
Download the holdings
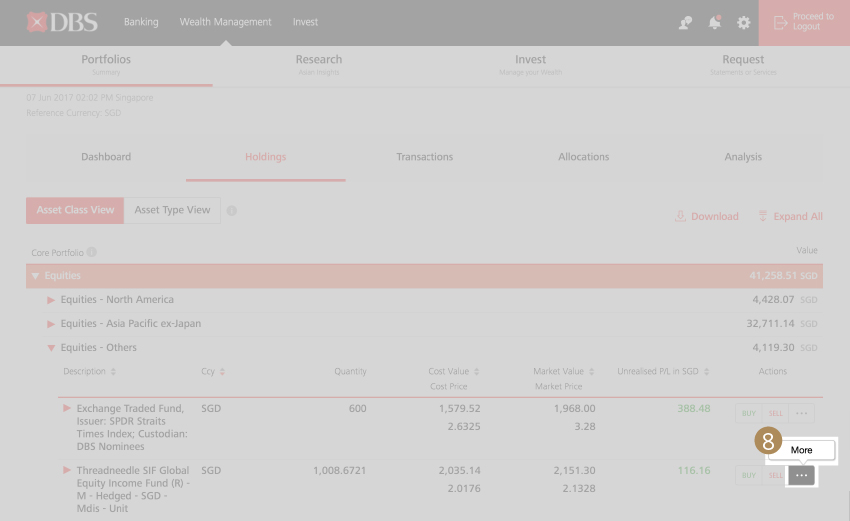pos(707,216)
